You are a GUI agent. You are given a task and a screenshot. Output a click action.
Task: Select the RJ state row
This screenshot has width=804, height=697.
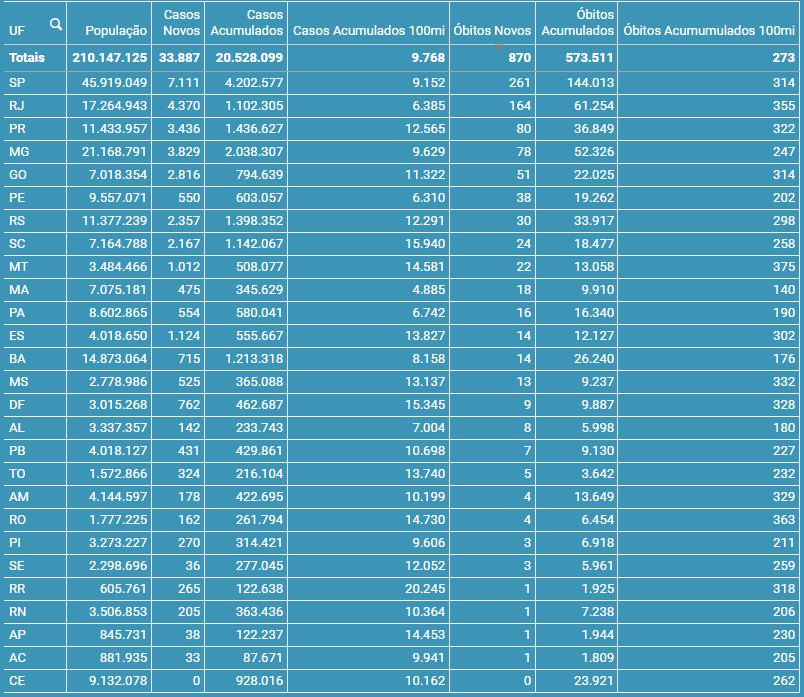(x=16, y=105)
